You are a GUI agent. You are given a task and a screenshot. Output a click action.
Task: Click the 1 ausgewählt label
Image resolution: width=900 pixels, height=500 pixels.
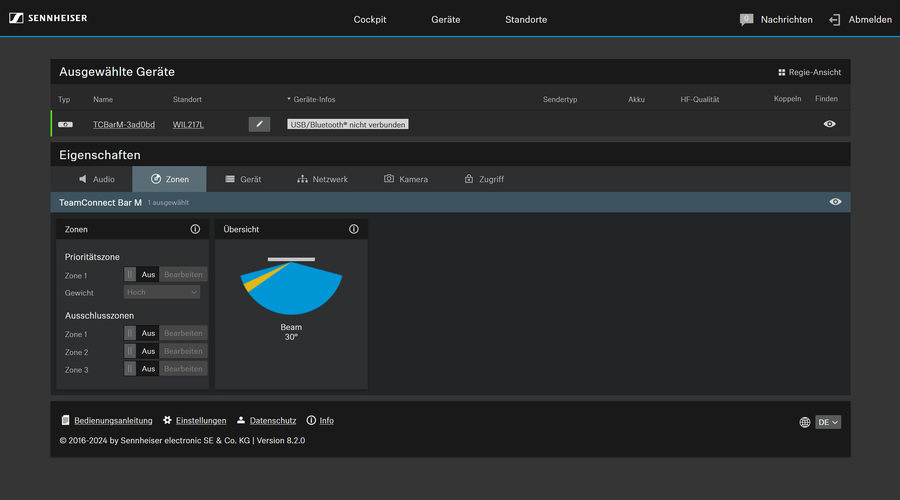[168, 203]
